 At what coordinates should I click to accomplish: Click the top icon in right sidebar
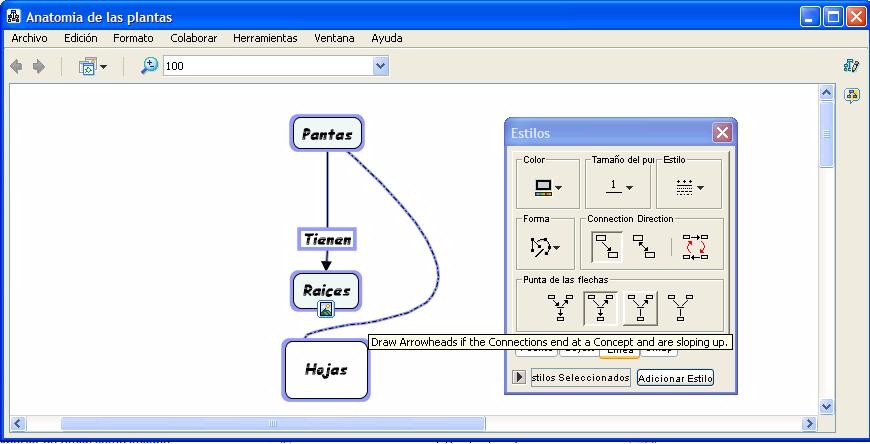pos(851,66)
